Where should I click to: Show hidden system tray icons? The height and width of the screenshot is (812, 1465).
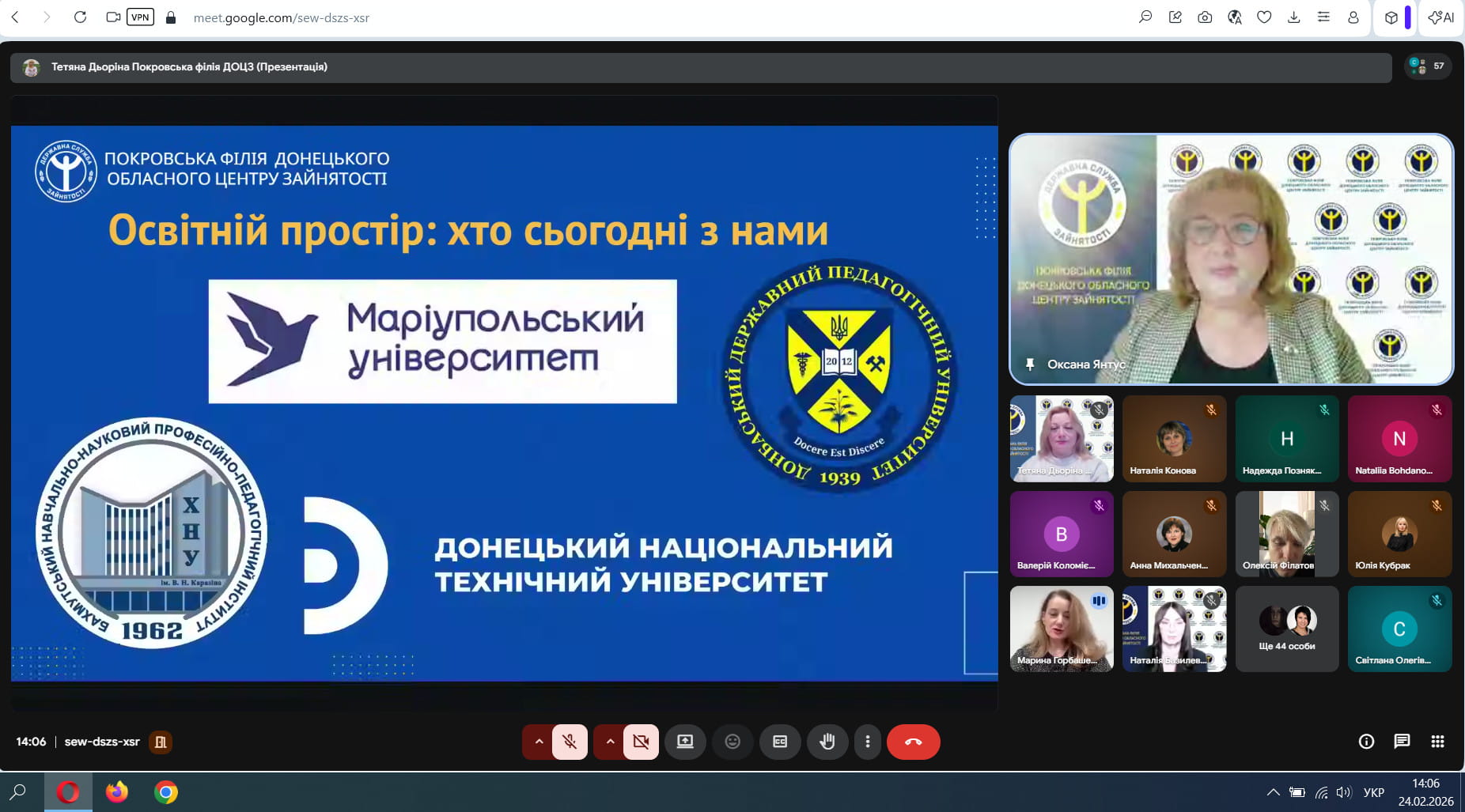coord(1273,792)
